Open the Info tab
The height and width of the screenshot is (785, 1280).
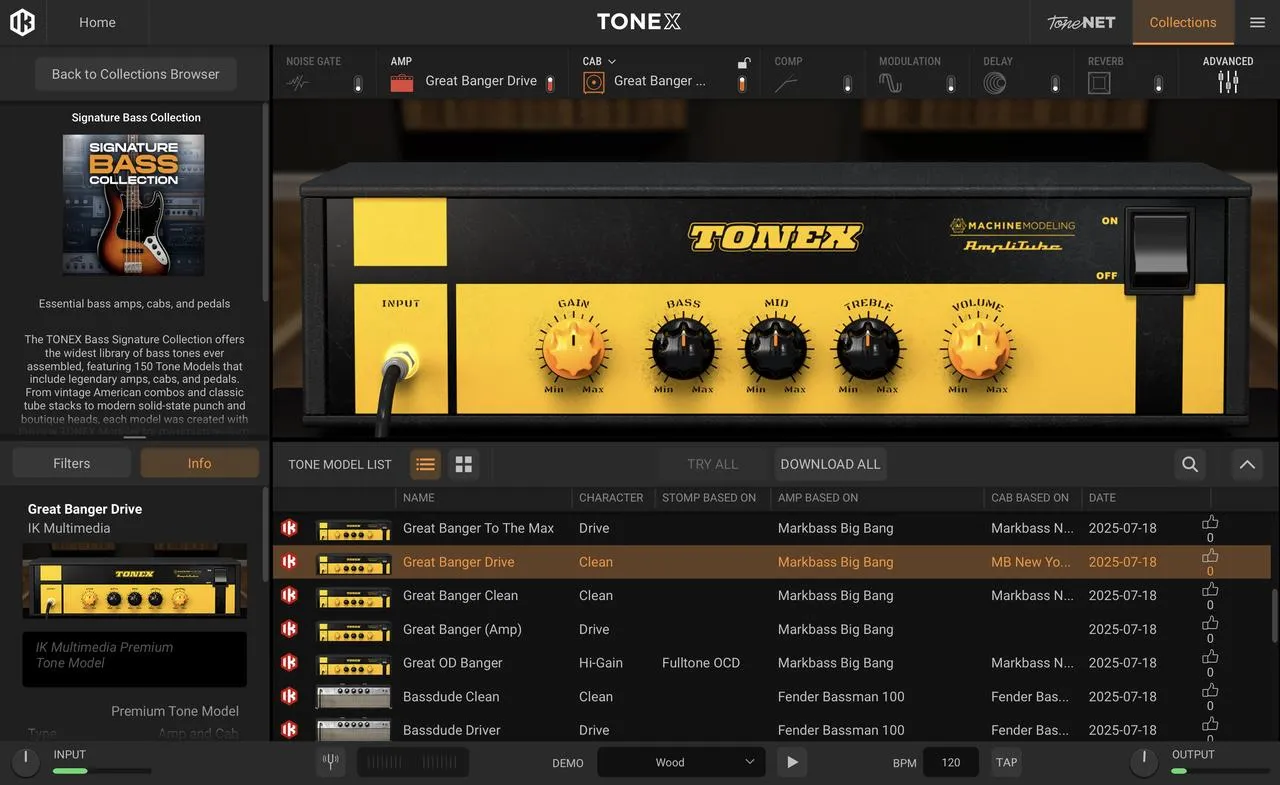[x=199, y=463]
